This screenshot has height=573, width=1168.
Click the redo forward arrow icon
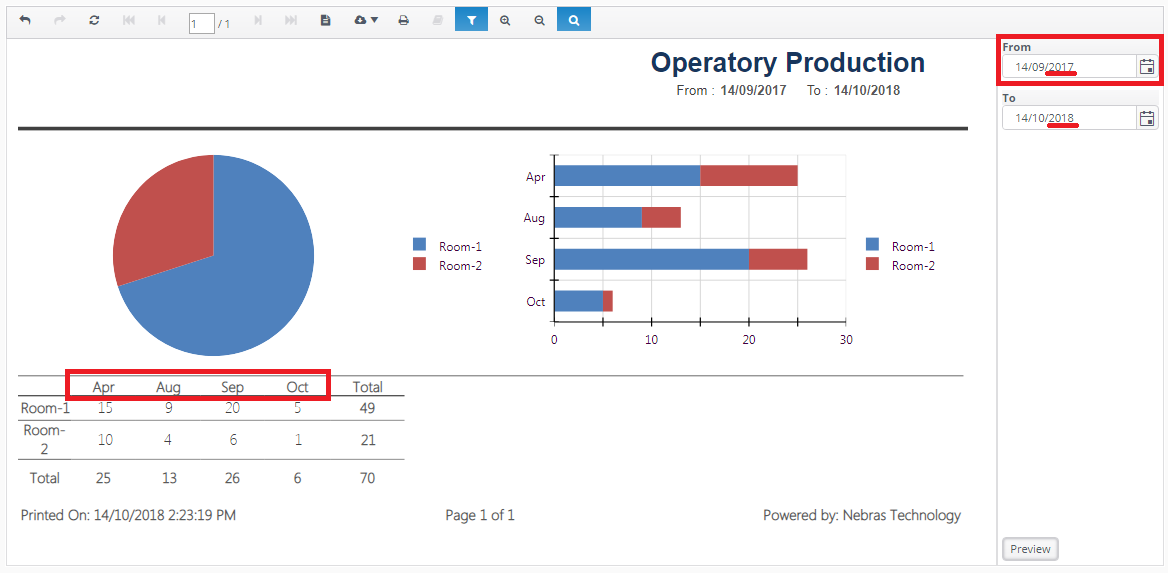pyautogui.click(x=60, y=20)
